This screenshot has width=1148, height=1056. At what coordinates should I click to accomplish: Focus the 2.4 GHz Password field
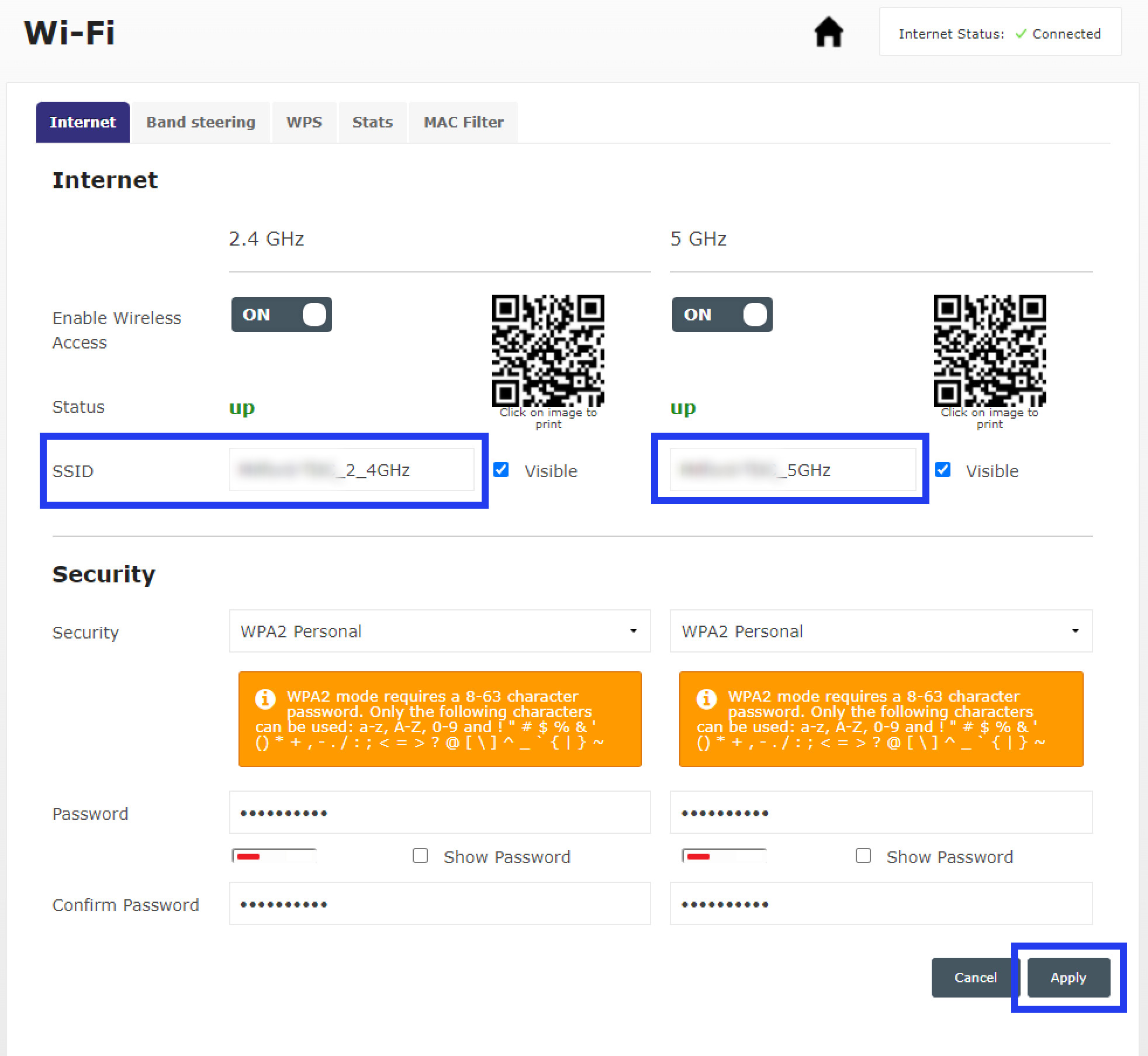tap(440, 812)
